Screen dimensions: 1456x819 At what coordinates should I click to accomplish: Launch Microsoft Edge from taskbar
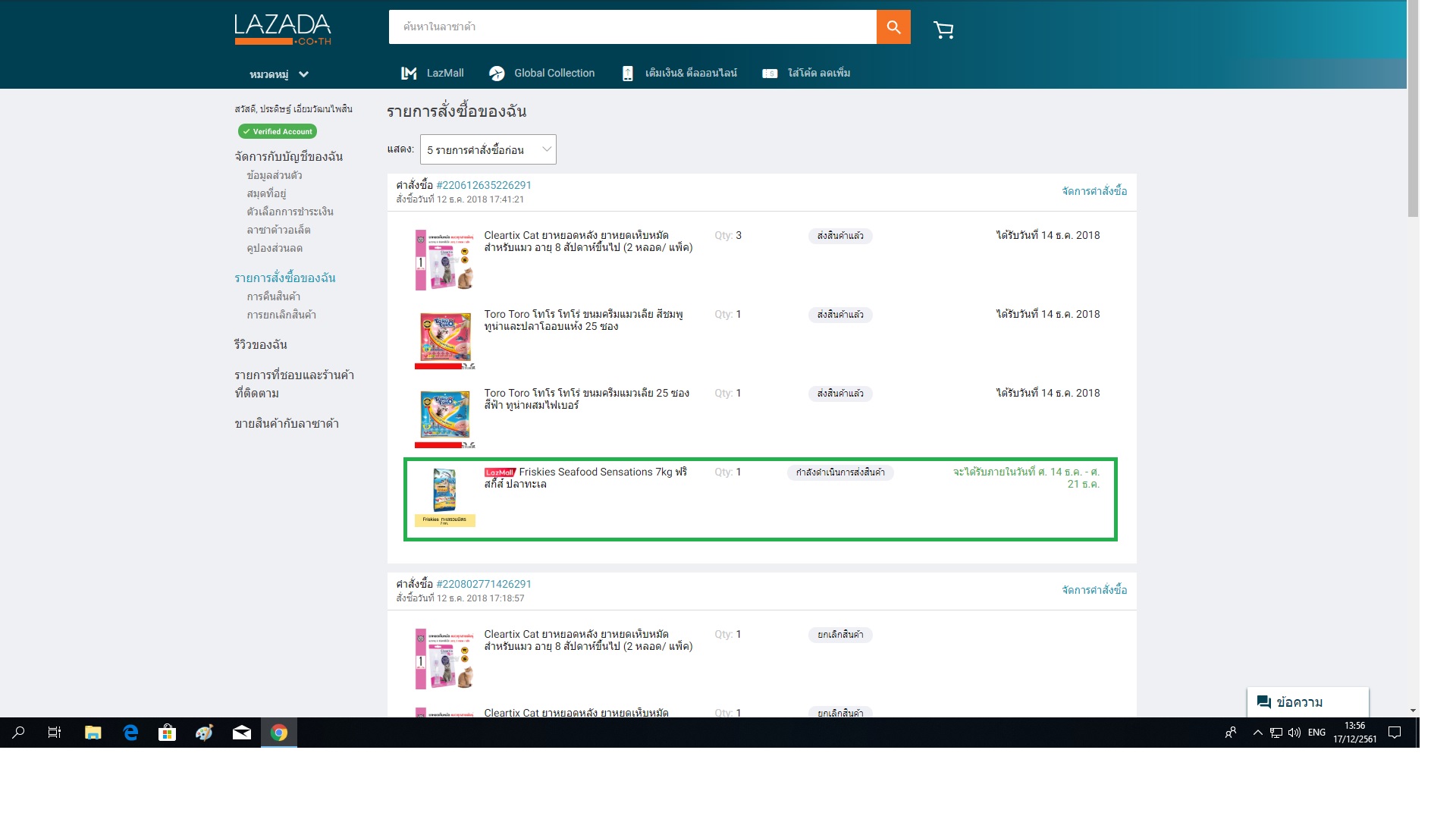[x=130, y=733]
